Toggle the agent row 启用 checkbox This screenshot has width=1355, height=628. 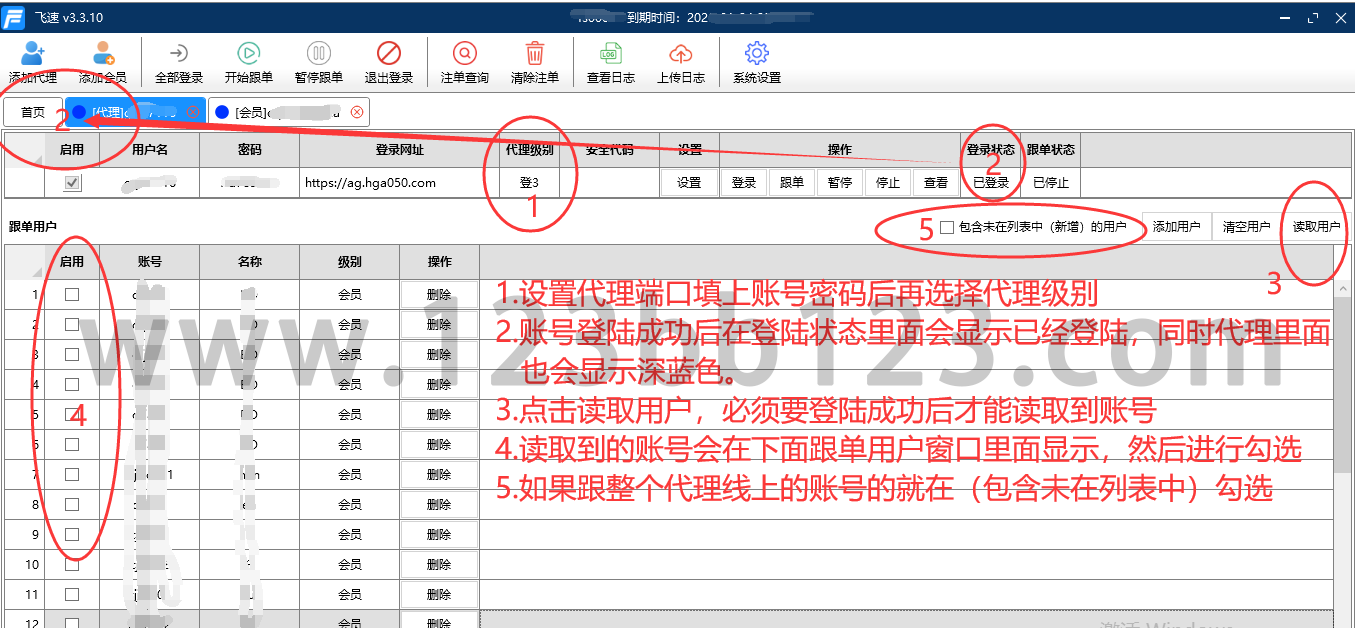[x=72, y=183]
